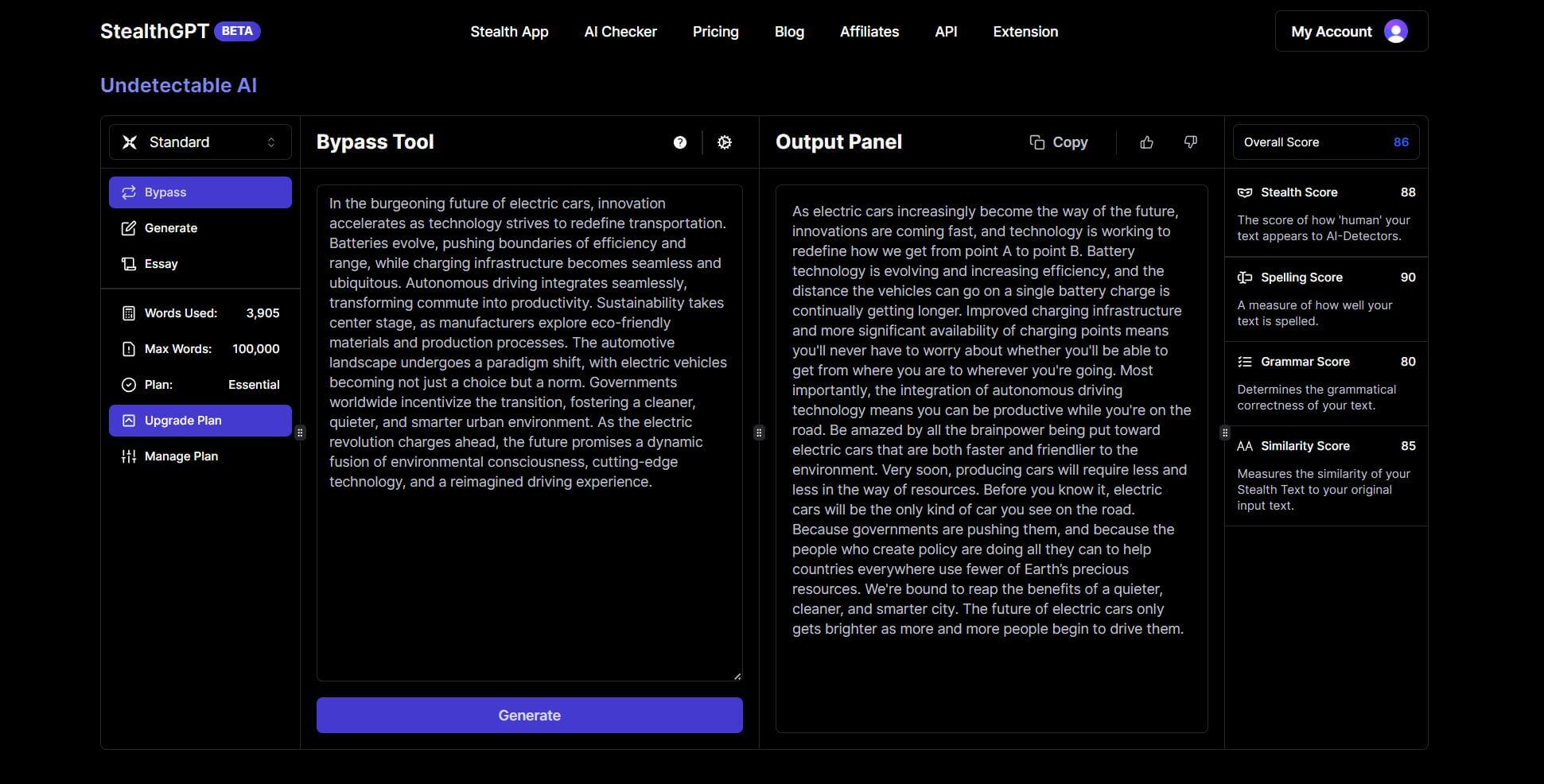Click the Spelling Score icon
The height and width of the screenshot is (784, 1544).
click(1245, 278)
